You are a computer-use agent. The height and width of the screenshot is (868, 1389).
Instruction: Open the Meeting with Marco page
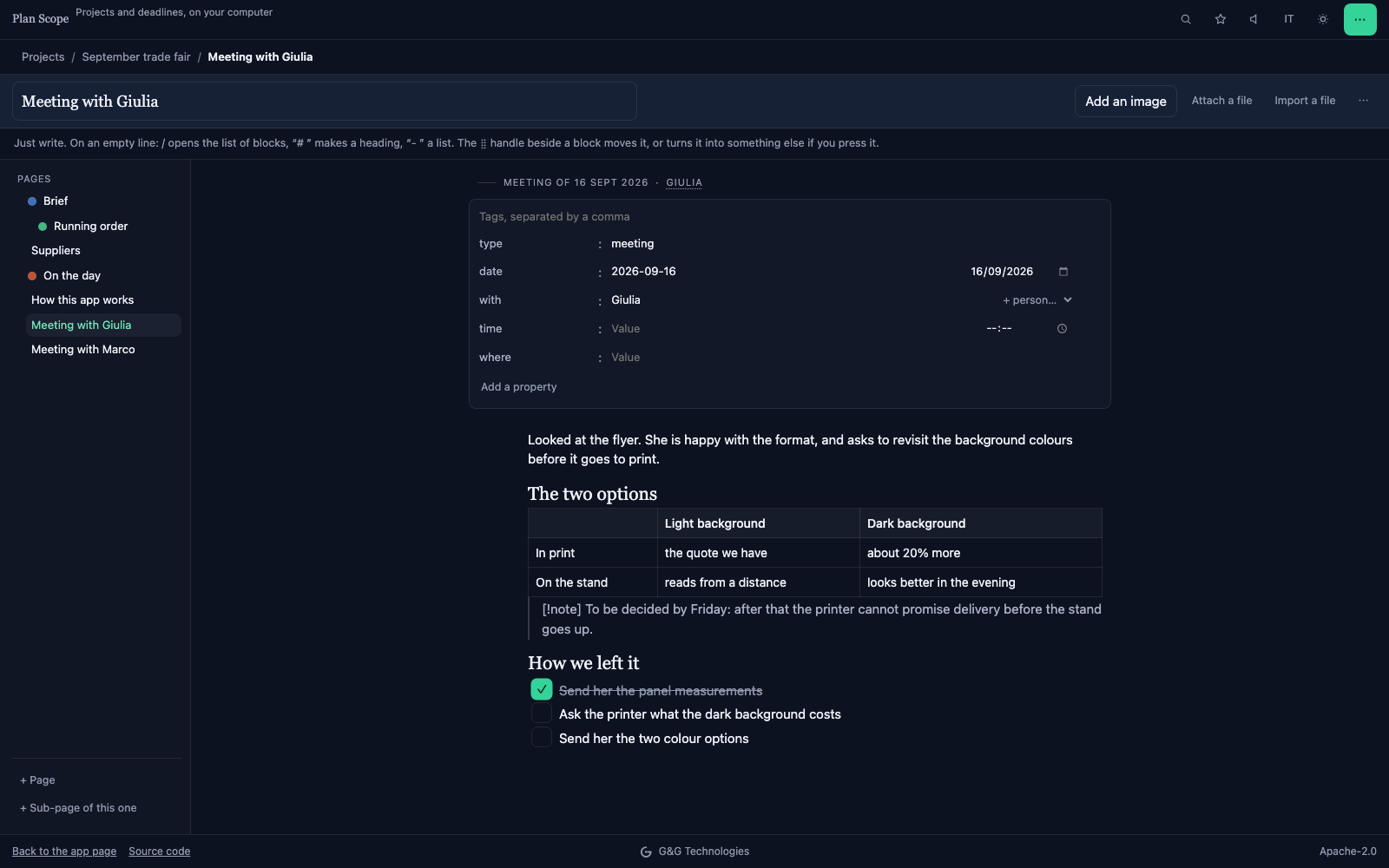pyautogui.click(x=83, y=350)
